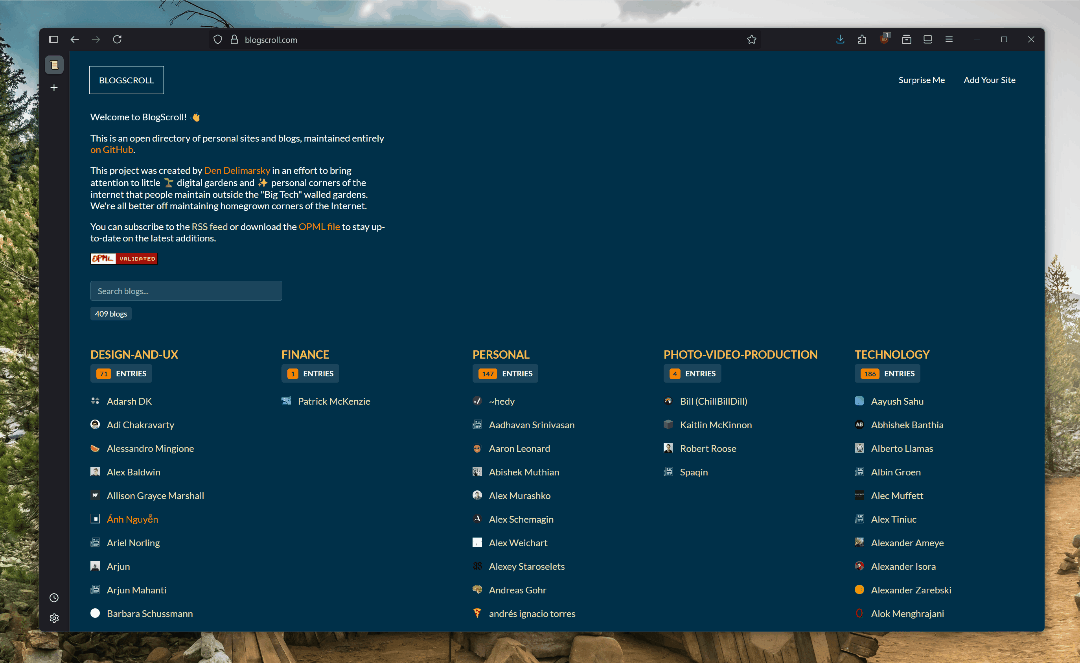Viewport: 1080px width, 663px height.
Task: Click the favicon beside Alessandro Mingione
Action: pos(95,448)
